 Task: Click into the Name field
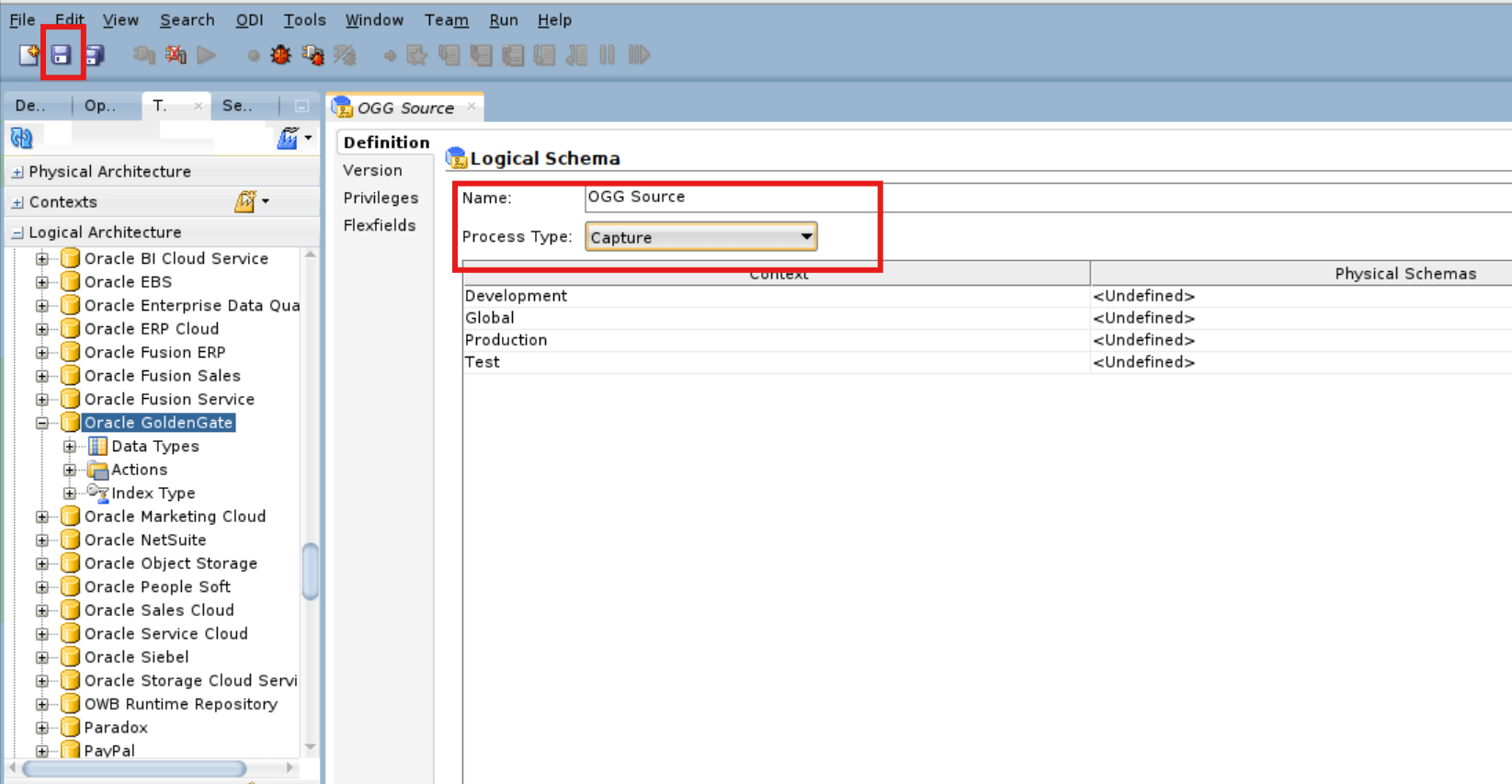(x=1048, y=197)
